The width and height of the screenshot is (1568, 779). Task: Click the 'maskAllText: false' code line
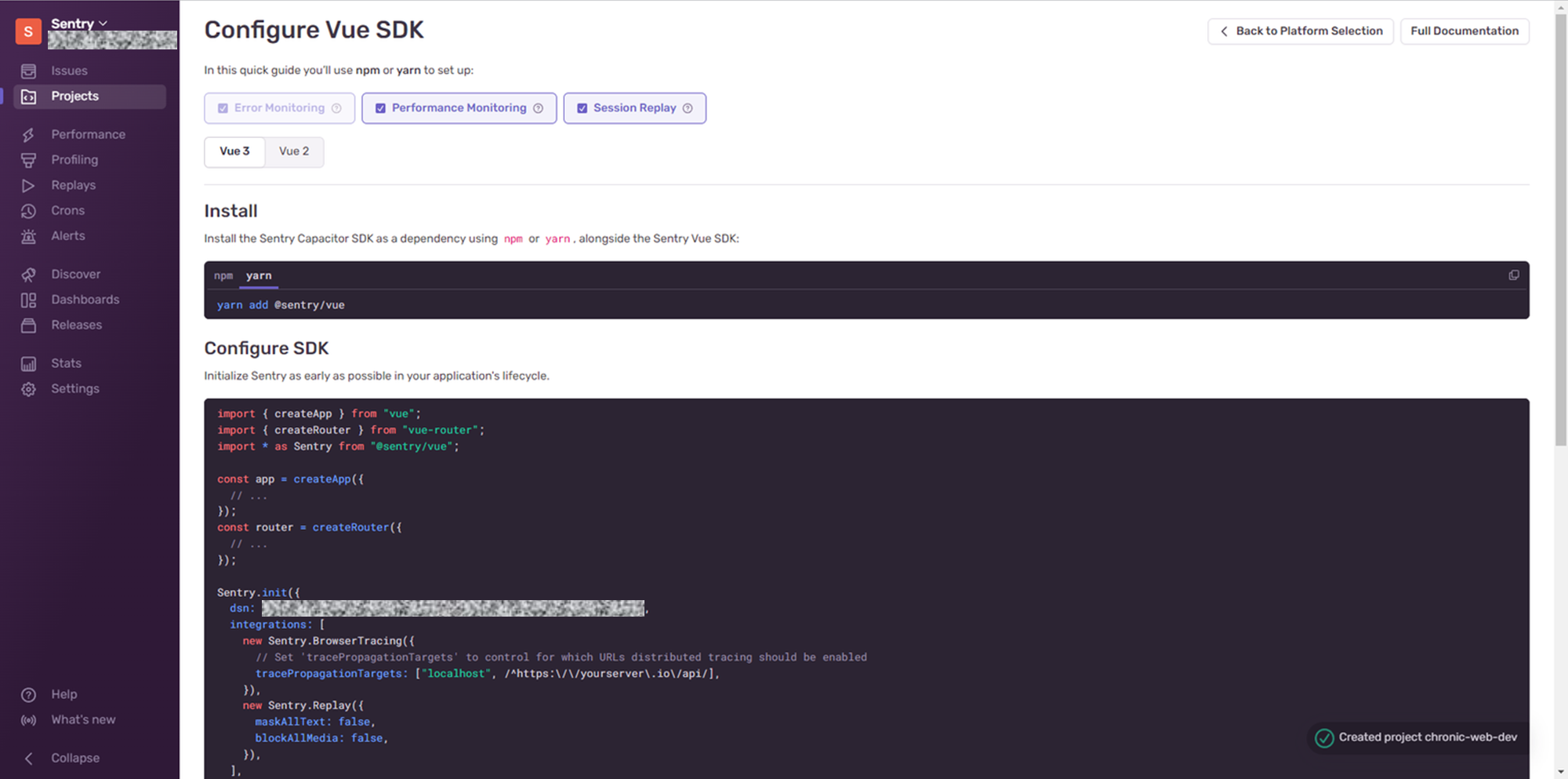(x=315, y=722)
